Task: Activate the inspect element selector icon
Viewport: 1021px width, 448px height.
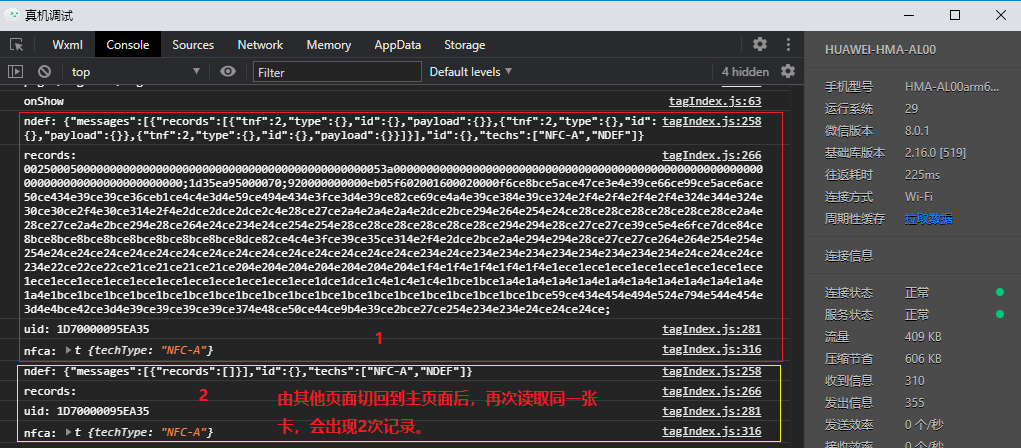Action: tap(17, 45)
